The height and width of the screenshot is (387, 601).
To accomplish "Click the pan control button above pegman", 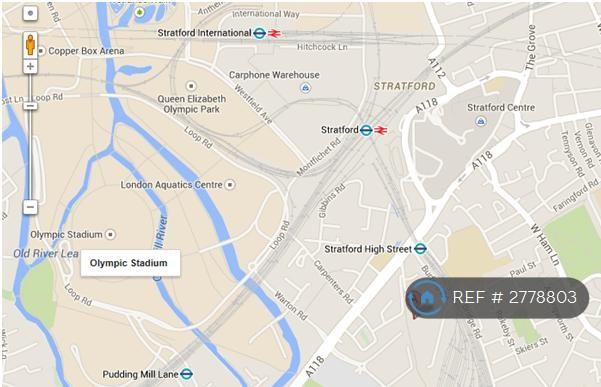I will 30,13.
